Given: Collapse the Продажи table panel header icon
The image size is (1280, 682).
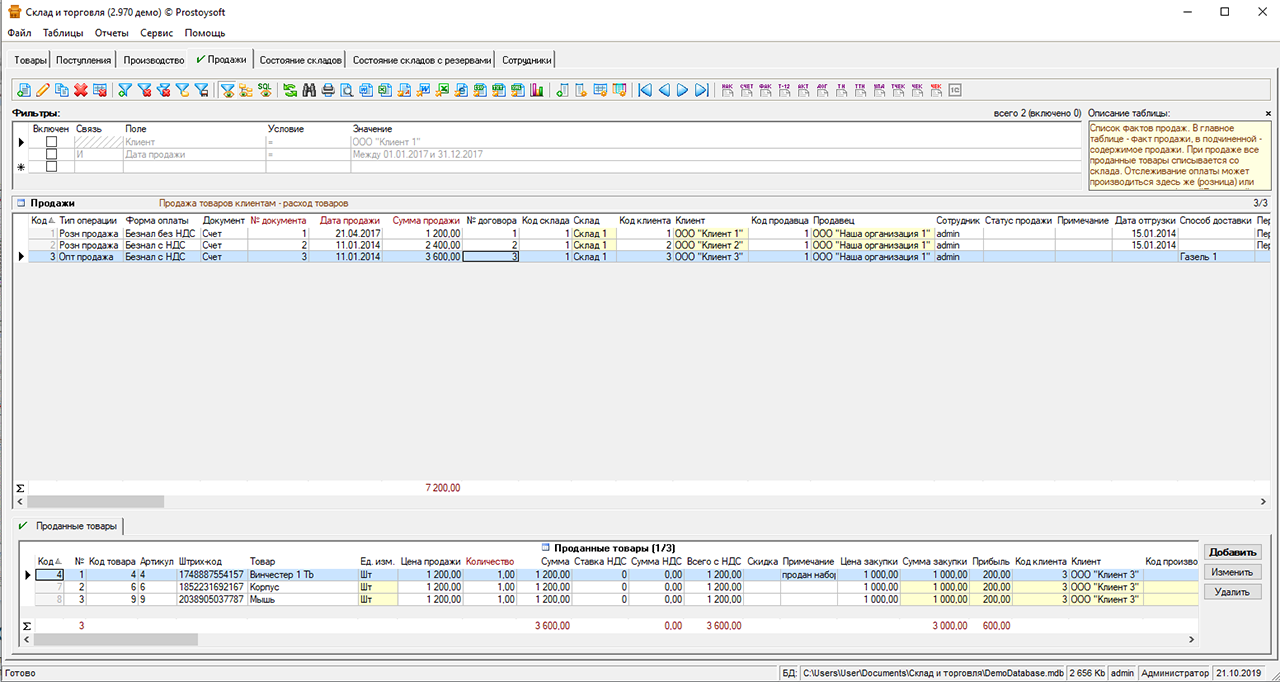Looking at the screenshot, I should click(20, 203).
